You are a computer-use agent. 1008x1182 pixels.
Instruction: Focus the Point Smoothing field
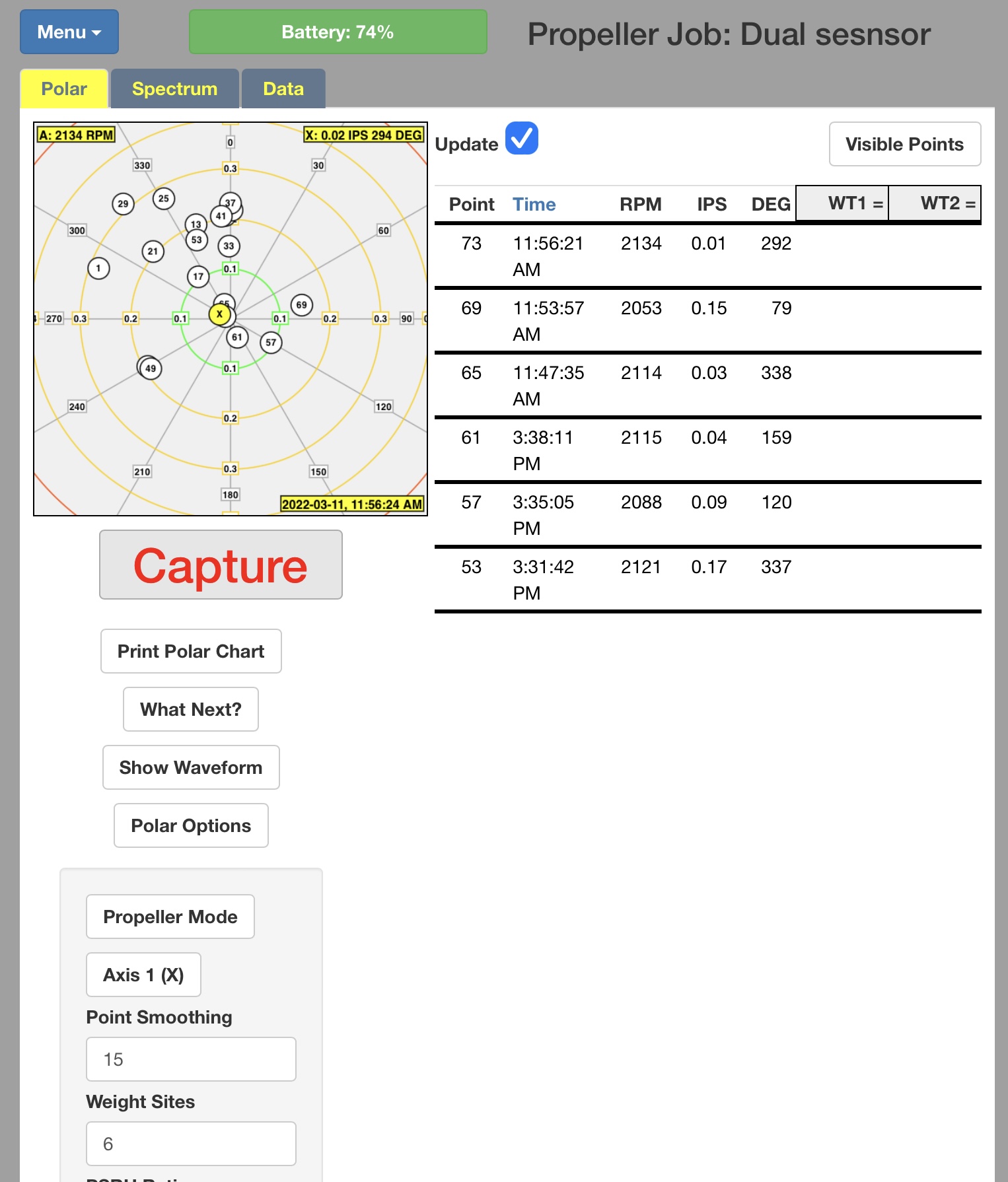191,1059
